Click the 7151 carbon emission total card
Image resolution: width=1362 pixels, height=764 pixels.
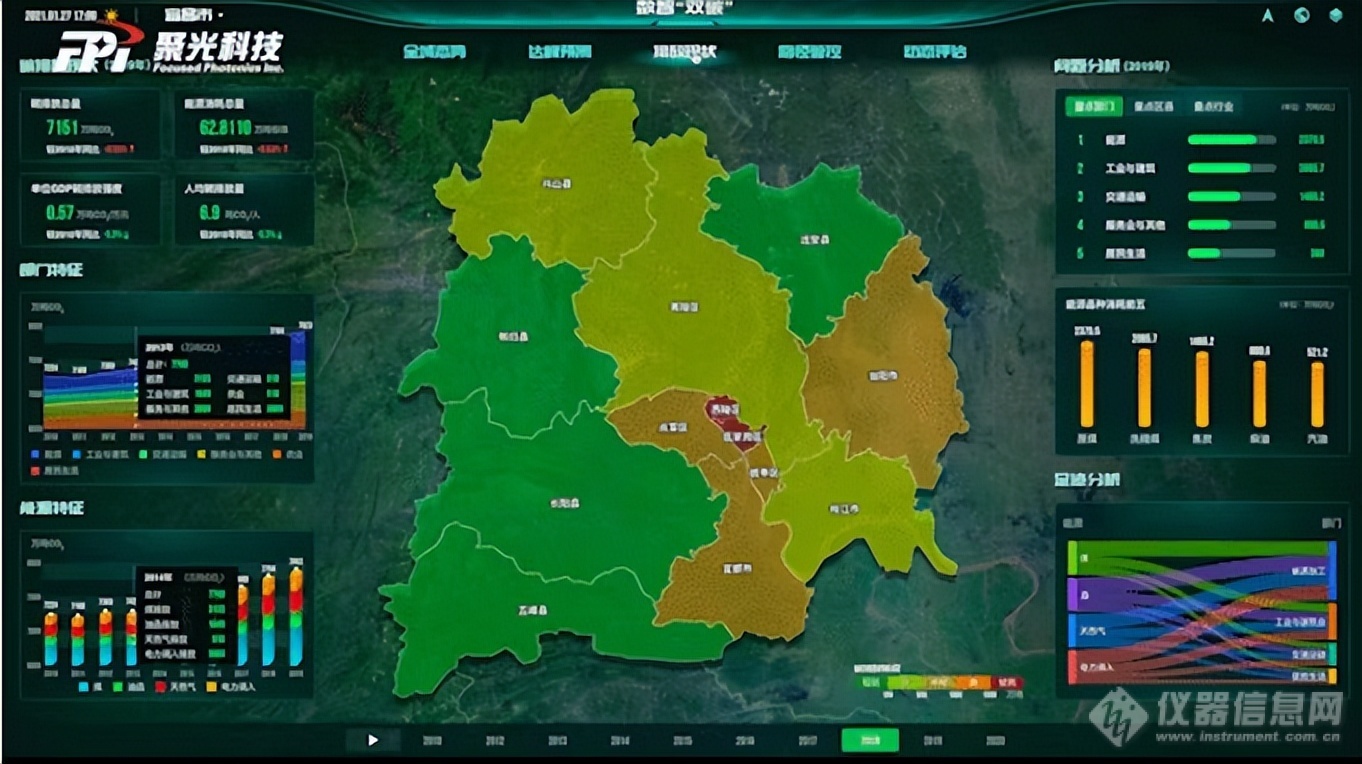tap(91, 125)
